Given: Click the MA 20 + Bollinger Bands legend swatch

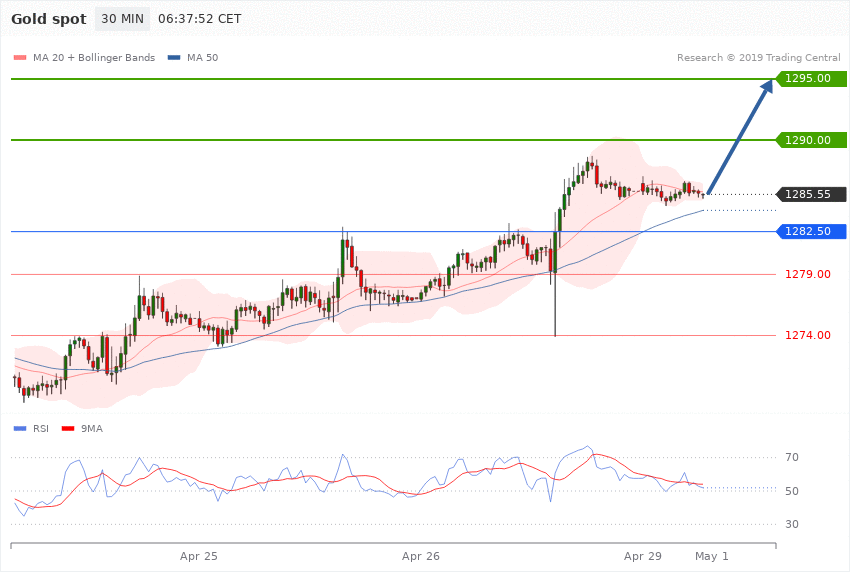Looking at the screenshot, I should (x=20, y=57).
